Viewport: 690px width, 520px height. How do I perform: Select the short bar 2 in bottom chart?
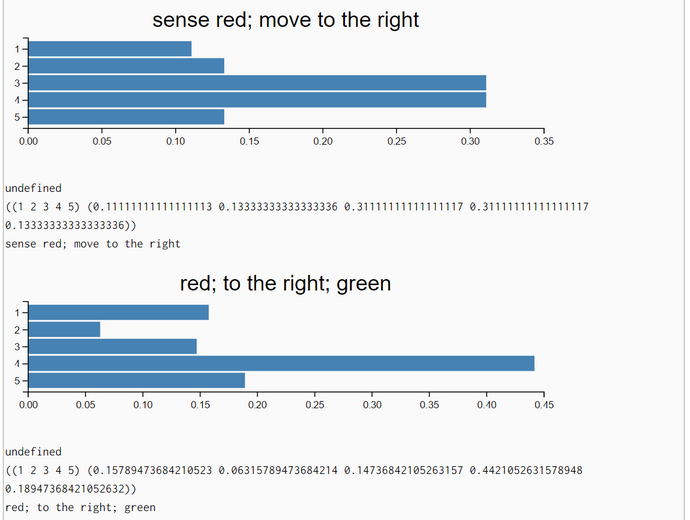(64, 330)
